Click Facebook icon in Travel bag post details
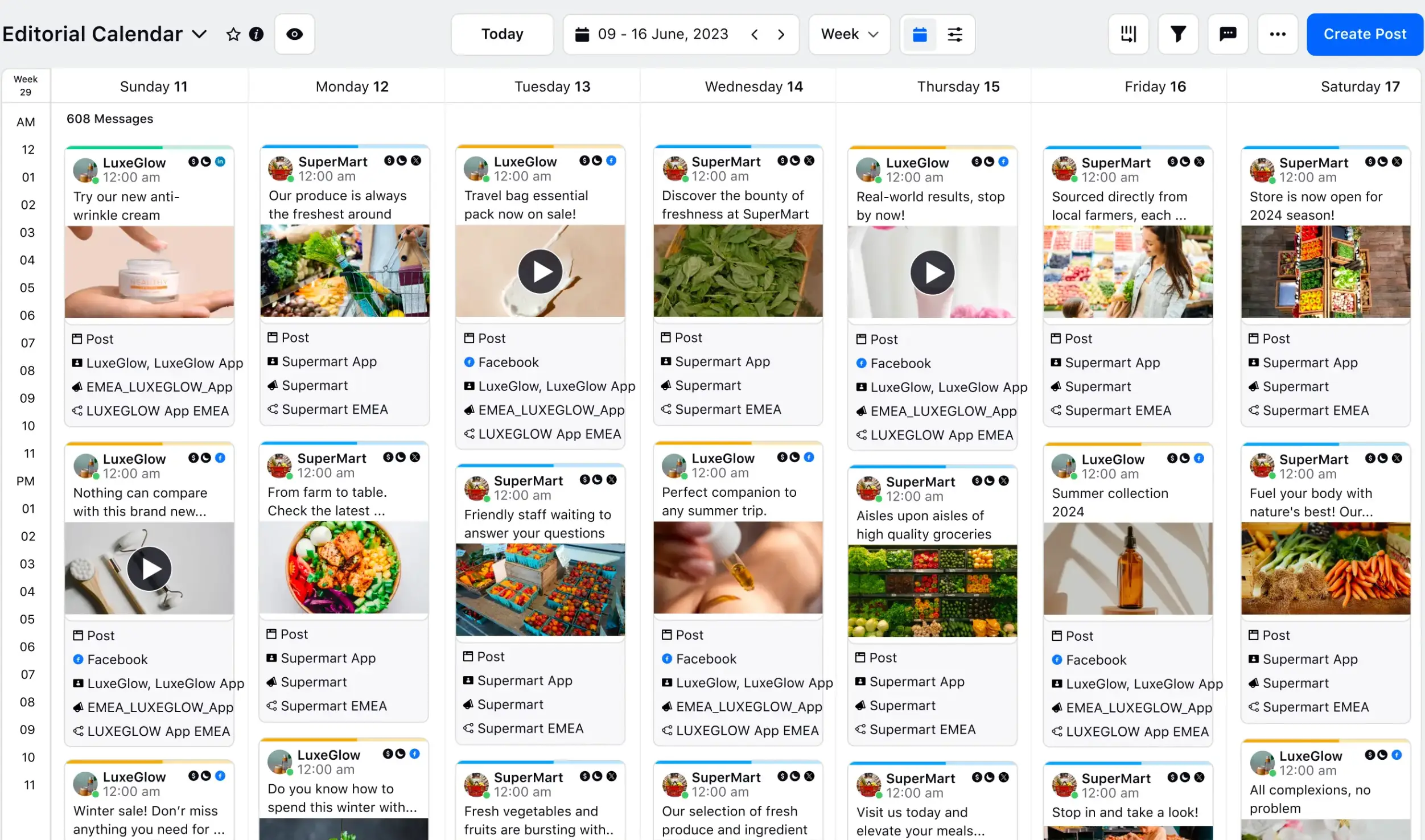The width and height of the screenshot is (1425, 840). 469,362
